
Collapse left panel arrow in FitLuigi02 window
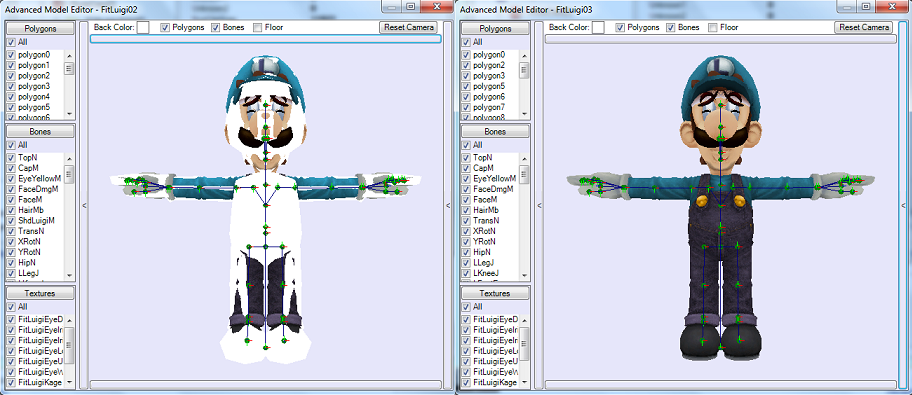[84, 205]
